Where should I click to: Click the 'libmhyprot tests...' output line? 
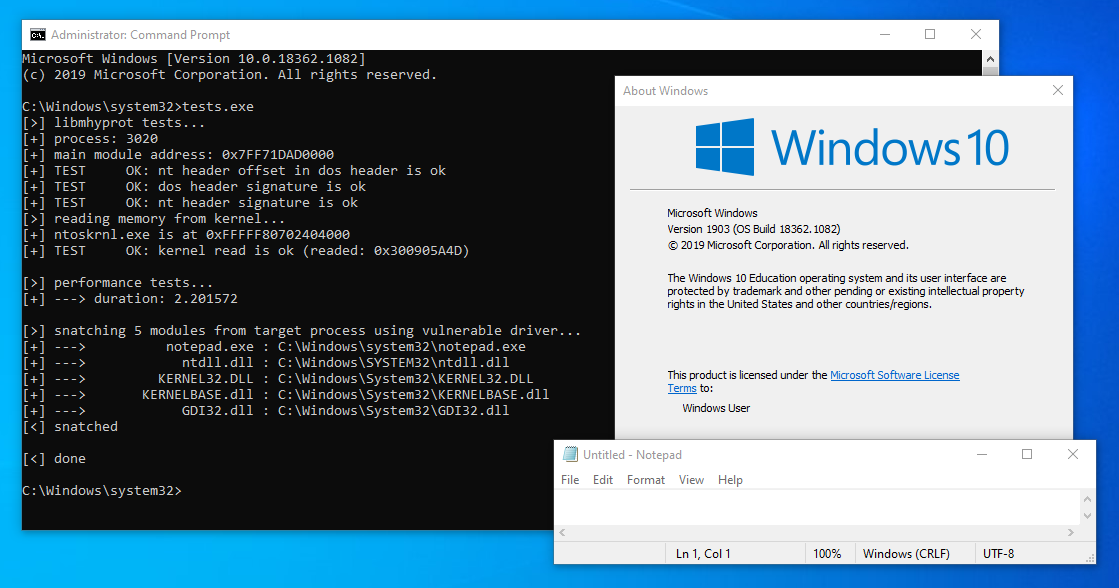113,122
